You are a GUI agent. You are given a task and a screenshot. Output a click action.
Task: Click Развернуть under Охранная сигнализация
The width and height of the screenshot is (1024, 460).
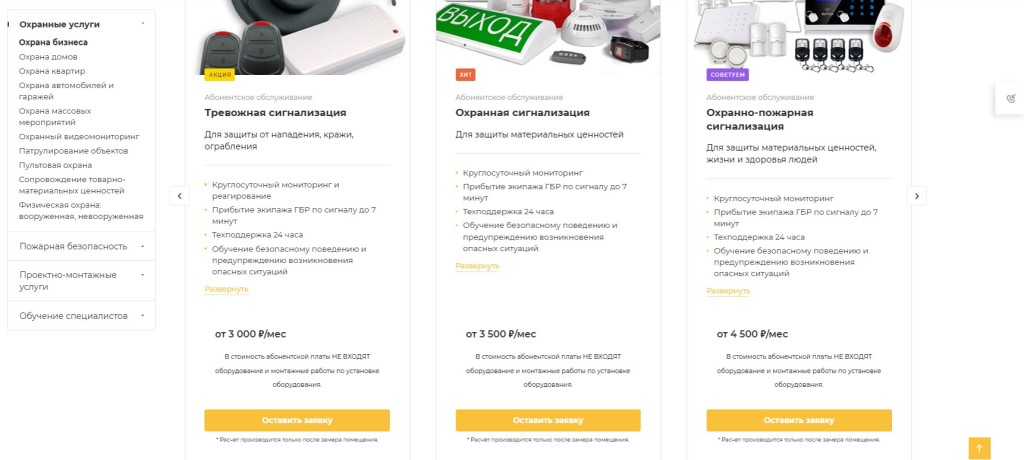click(x=477, y=266)
